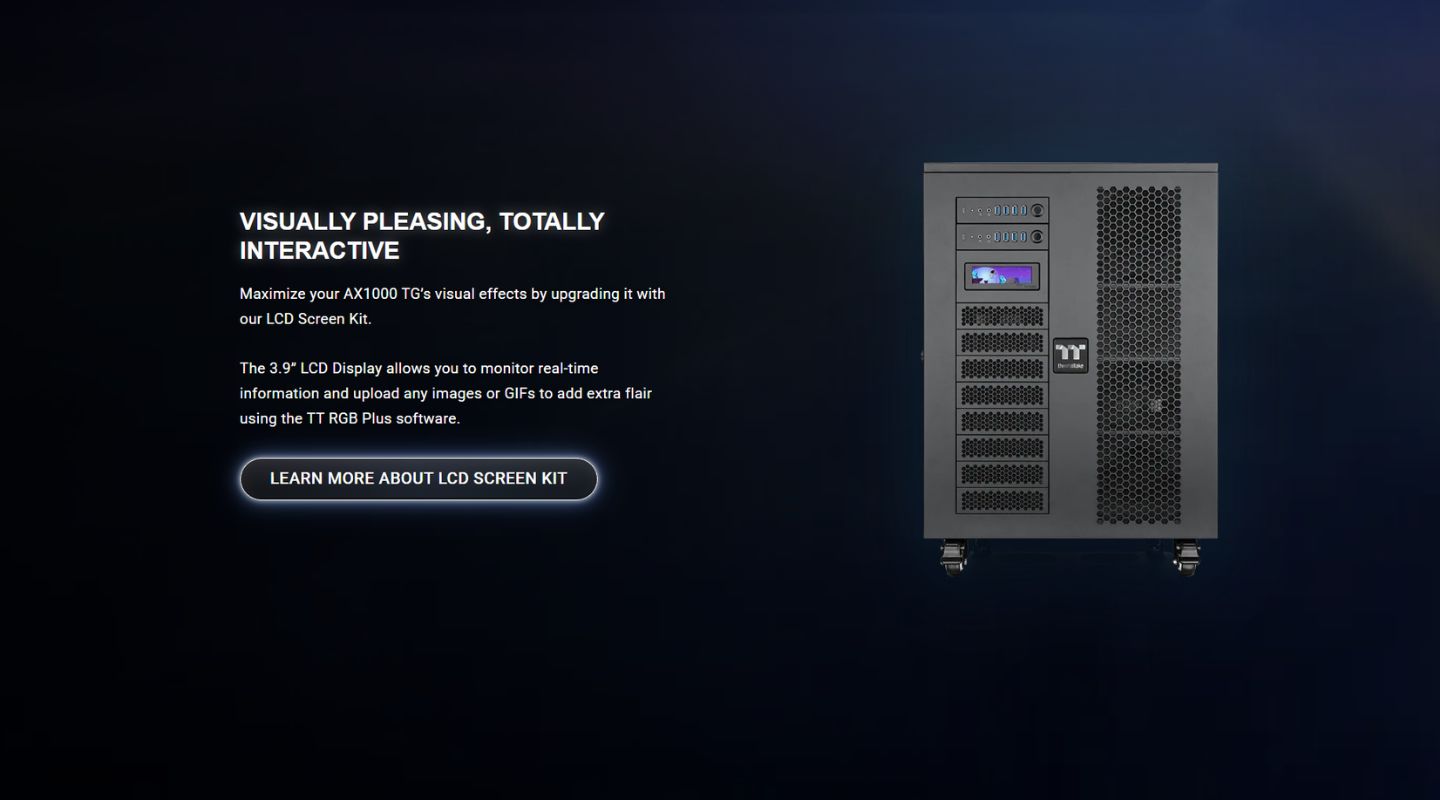This screenshot has width=1440, height=800.
Task: Select the "Visually Pleasing, Totally Interactive" heading
Action: (422, 236)
